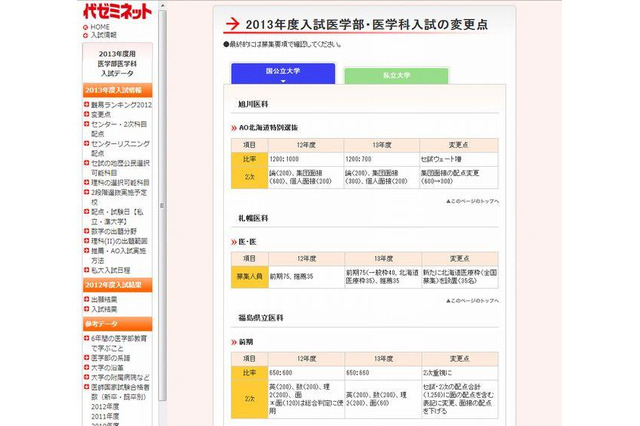Click red plus icon beside 医学部の系譜
The image size is (640, 426).
point(86,357)
